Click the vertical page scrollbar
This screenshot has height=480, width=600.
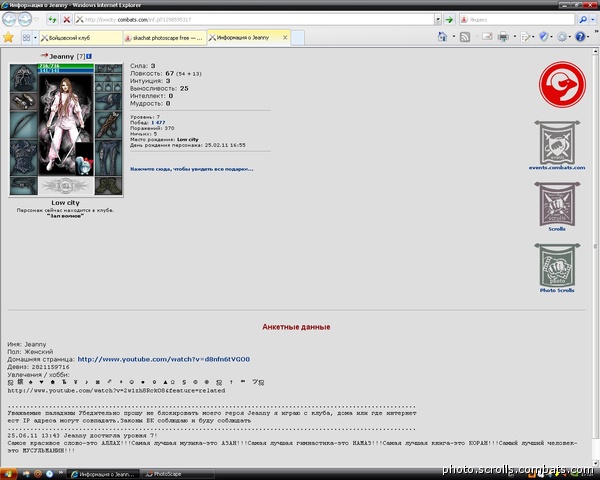(x=595, y=245)
